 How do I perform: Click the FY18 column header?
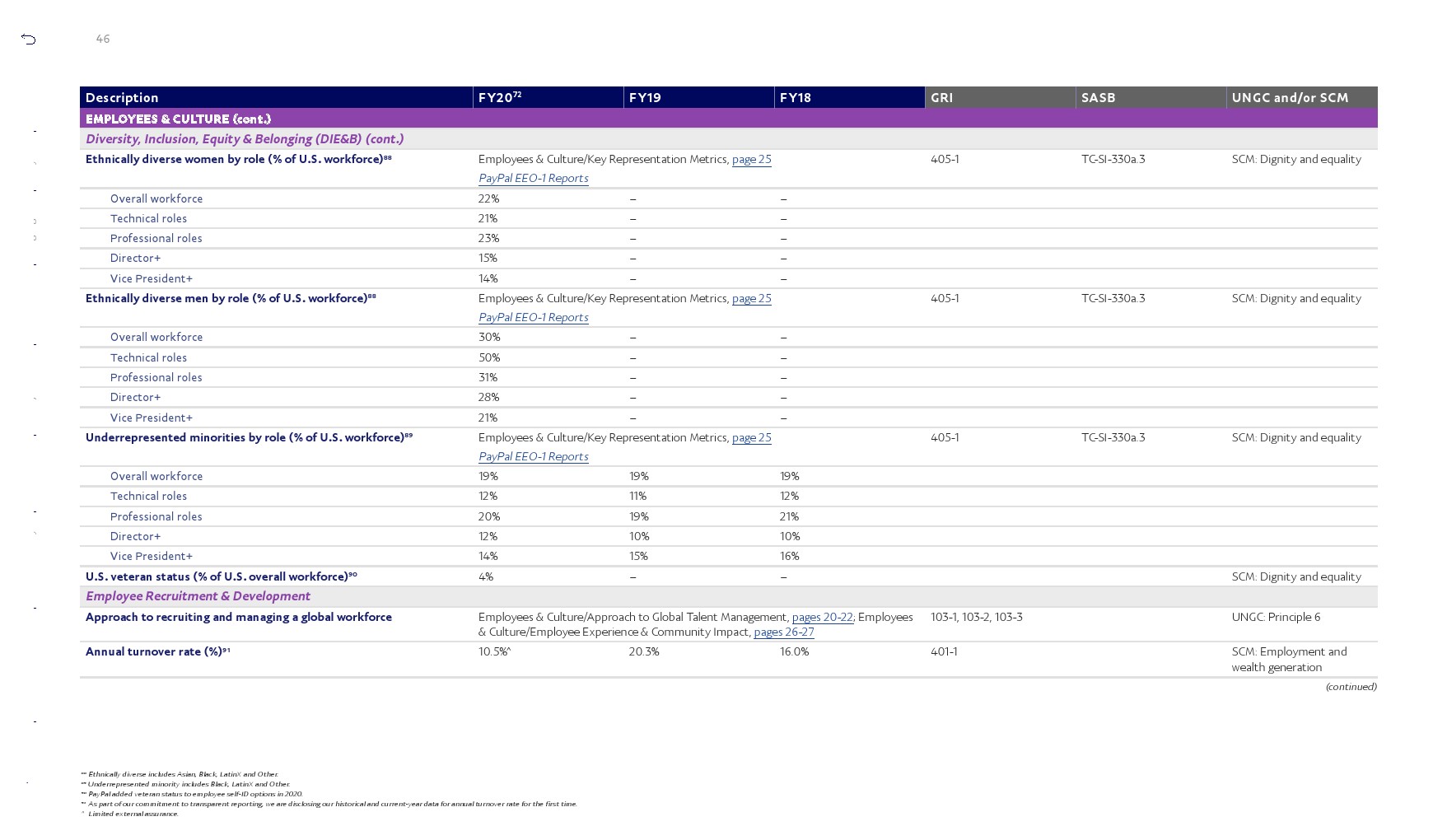click(796, 98)
